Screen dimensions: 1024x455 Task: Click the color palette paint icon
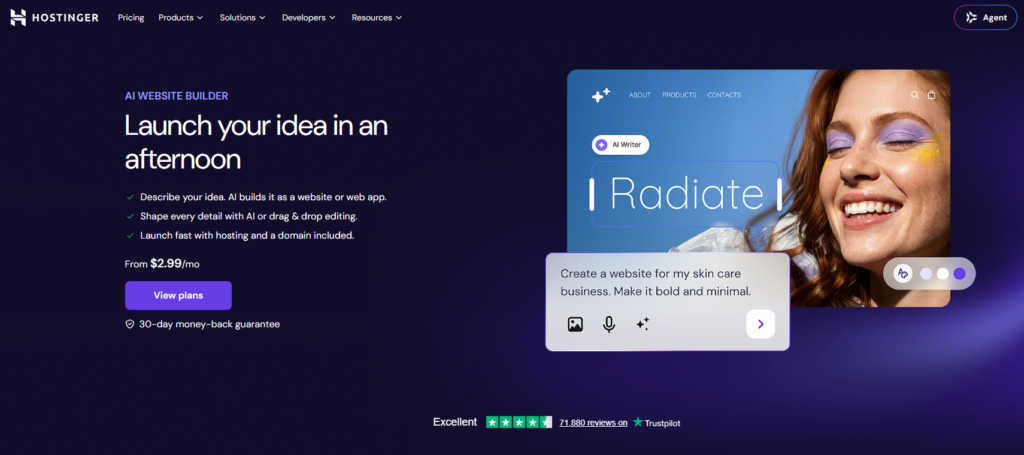[903, 274]
